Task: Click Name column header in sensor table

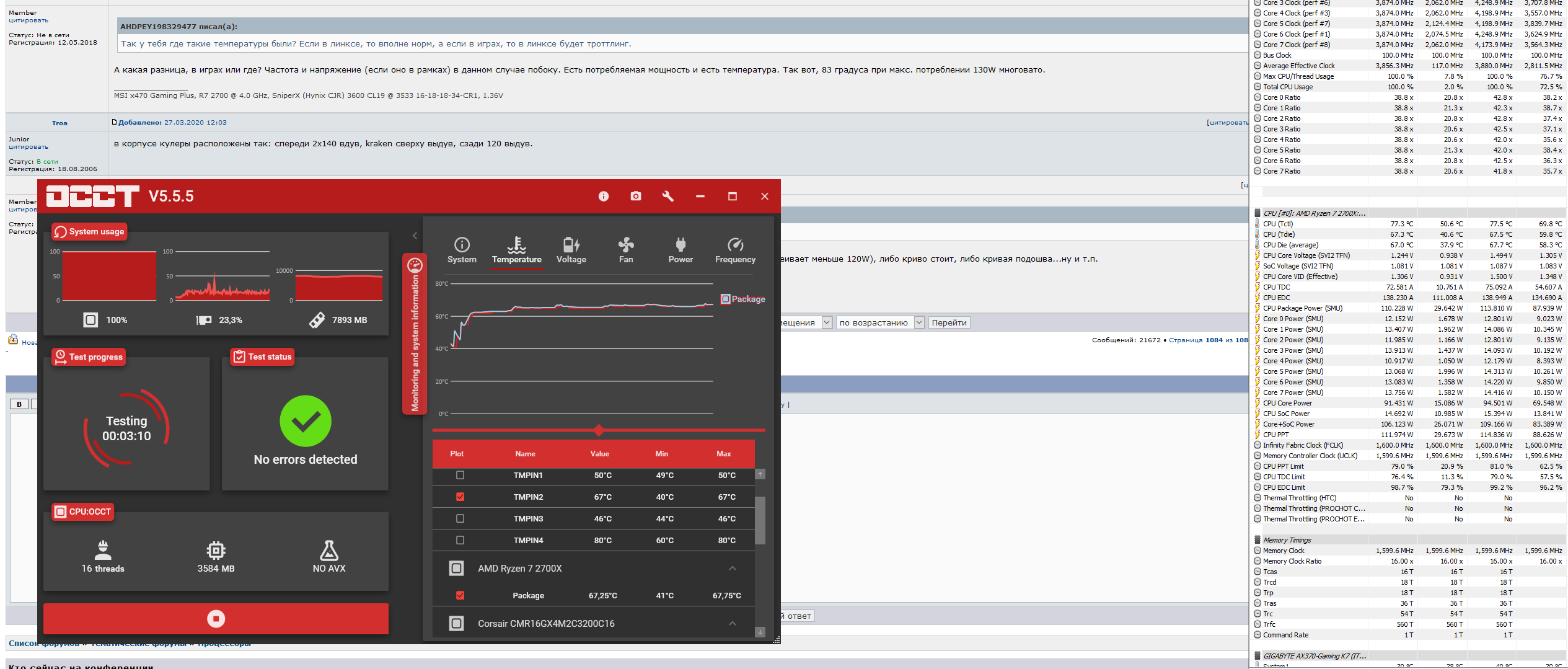Action: (525, 454)
